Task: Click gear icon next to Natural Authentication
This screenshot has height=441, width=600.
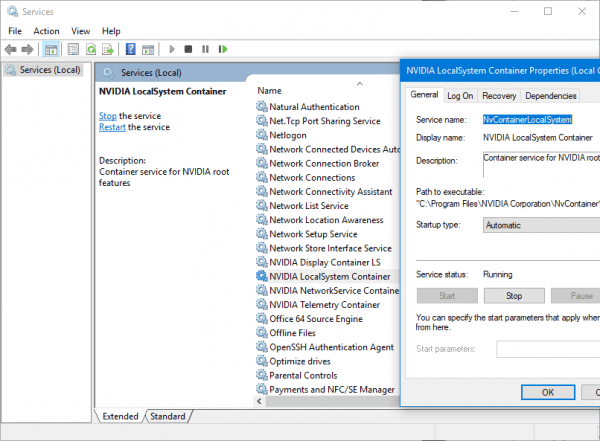Action: (x=262, y=106)
